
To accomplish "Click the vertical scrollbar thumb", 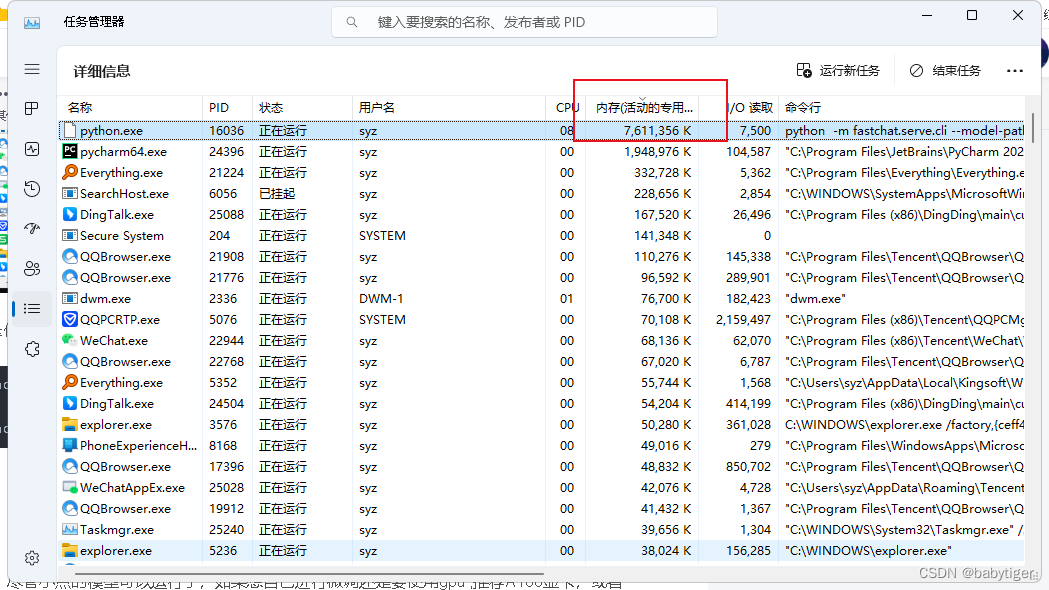I will [x=1032, y=127].
